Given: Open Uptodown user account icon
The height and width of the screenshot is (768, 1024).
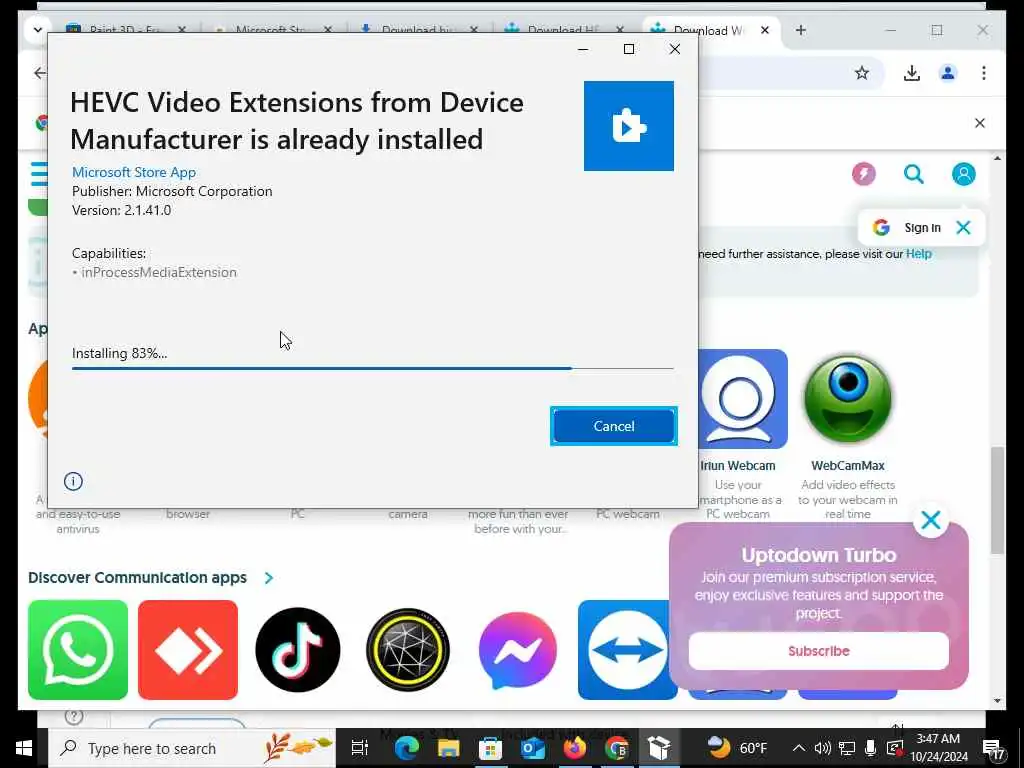Looking at the screenshot, I should 963,174.
